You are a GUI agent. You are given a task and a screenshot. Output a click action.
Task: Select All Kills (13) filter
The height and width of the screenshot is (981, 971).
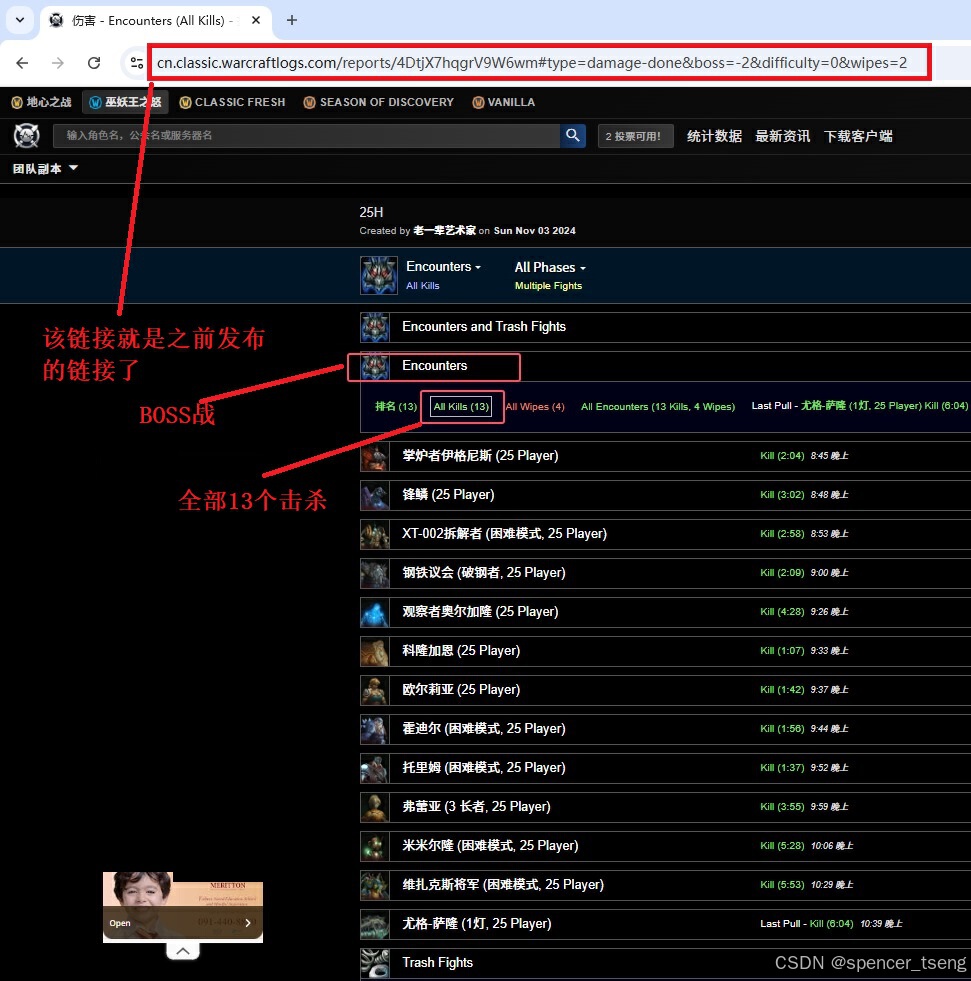coord(461,407)
